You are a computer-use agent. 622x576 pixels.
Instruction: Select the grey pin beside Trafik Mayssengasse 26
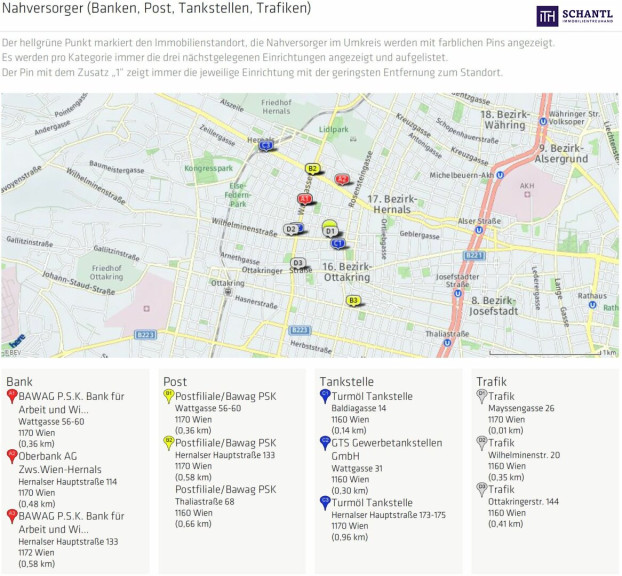[x=482, y=396]
